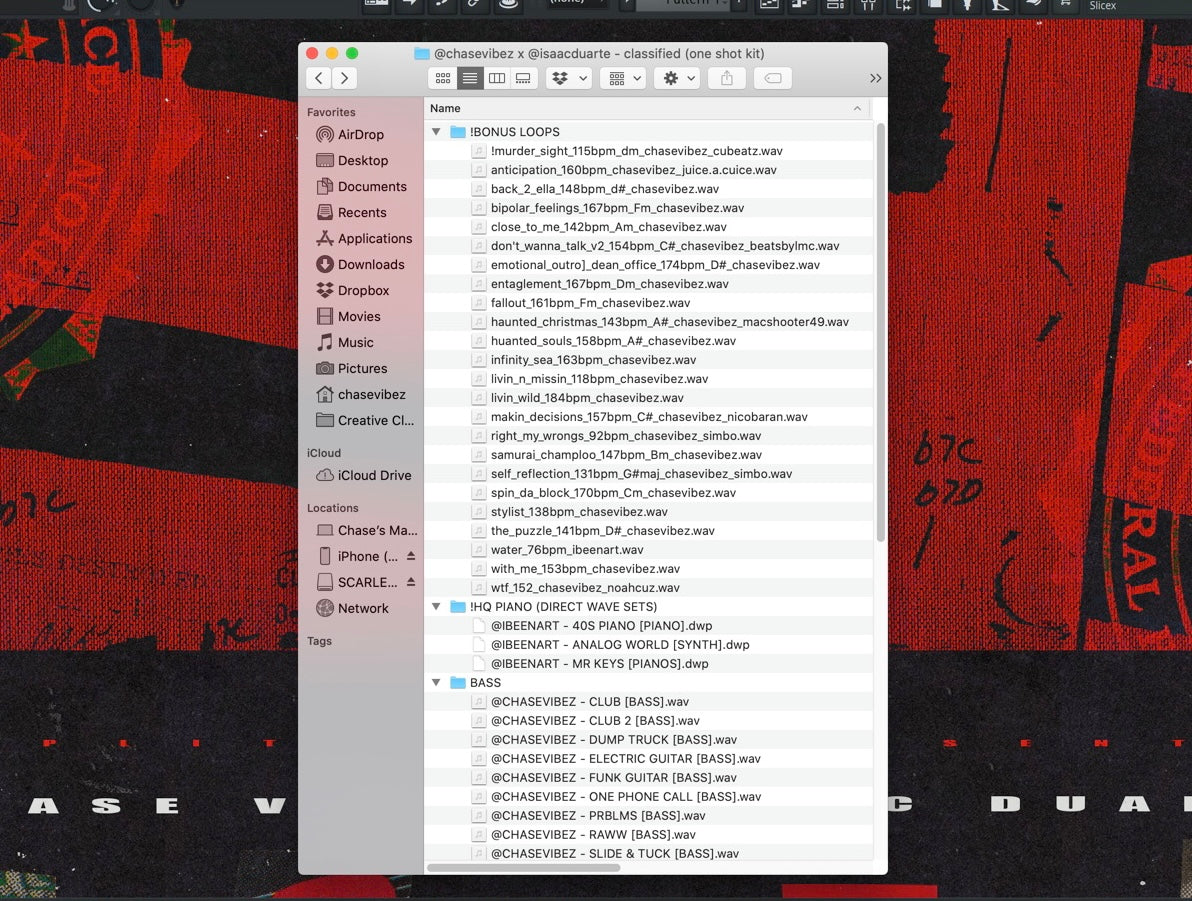Click the vertical scrollbar in Finder
Screen dimensions: 1192x901
click(880, 332)
